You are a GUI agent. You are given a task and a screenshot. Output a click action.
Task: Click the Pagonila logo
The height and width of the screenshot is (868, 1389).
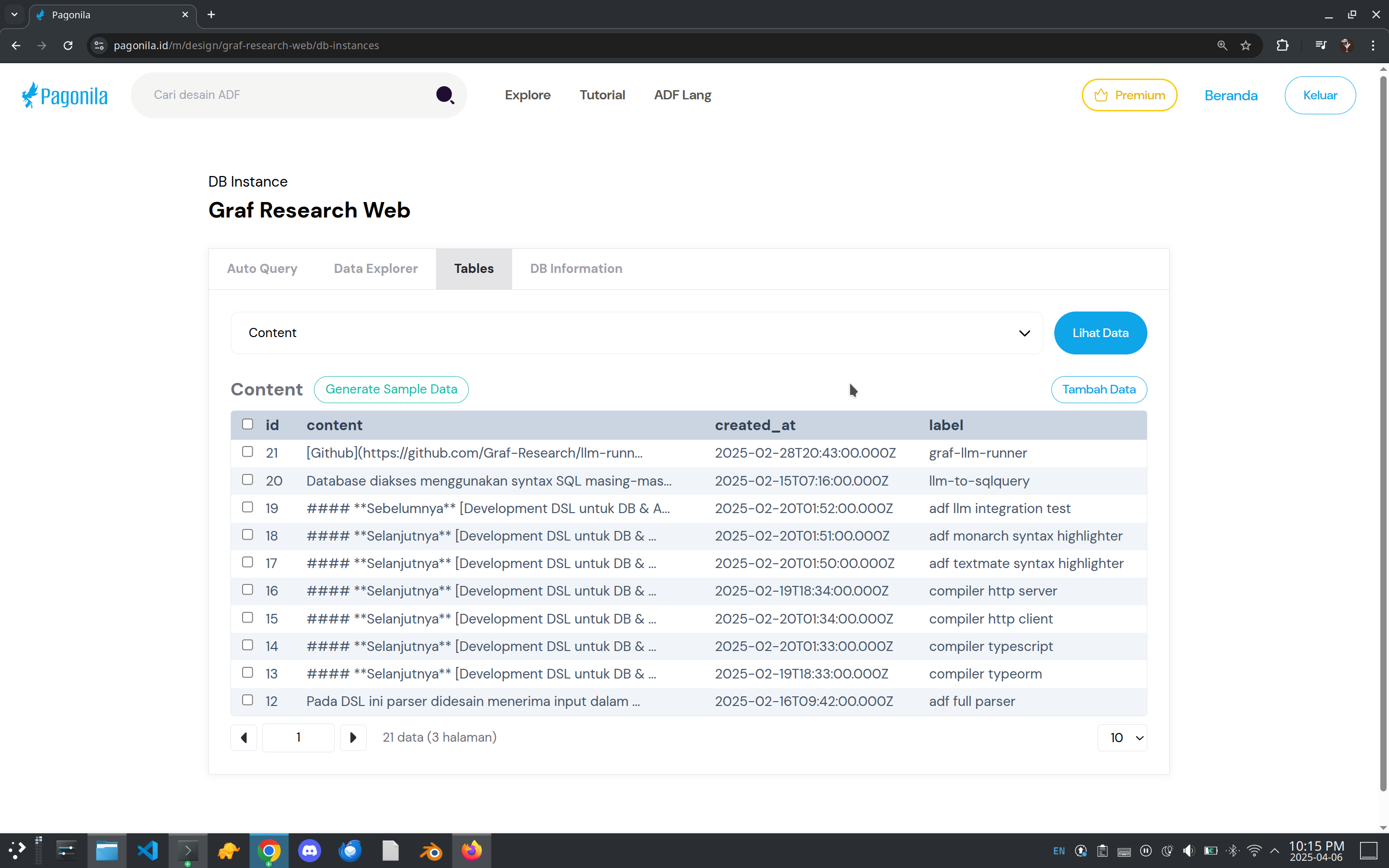coord(64,95)
